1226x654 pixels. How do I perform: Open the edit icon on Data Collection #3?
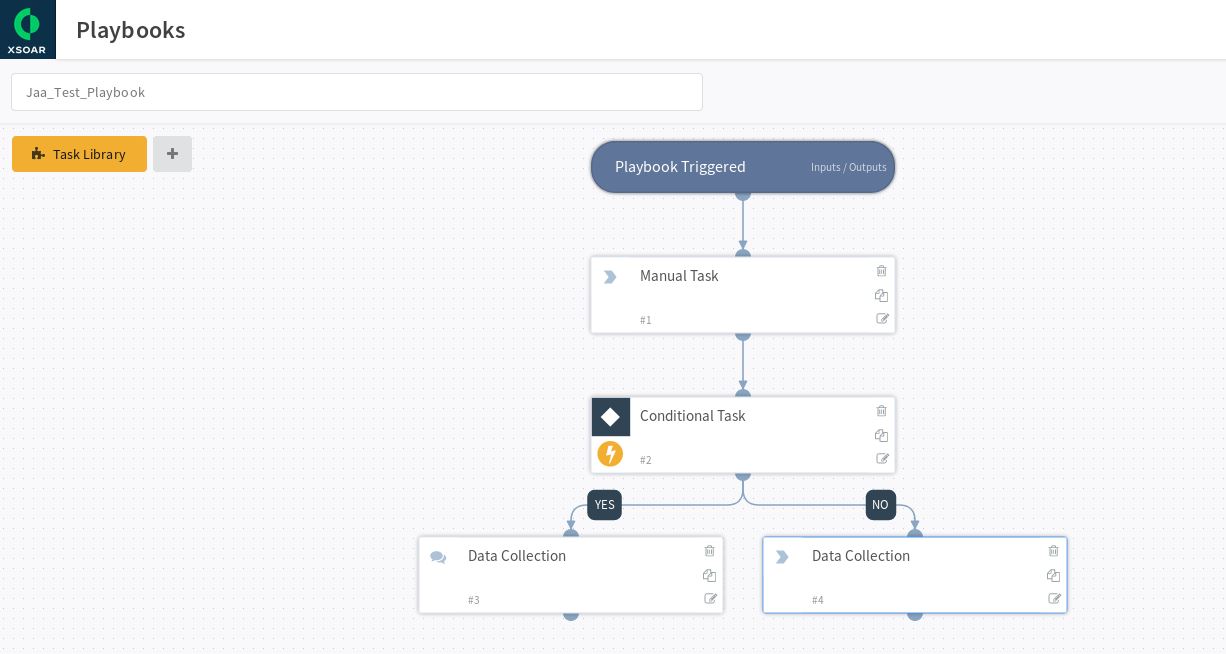tap(711, 598)
